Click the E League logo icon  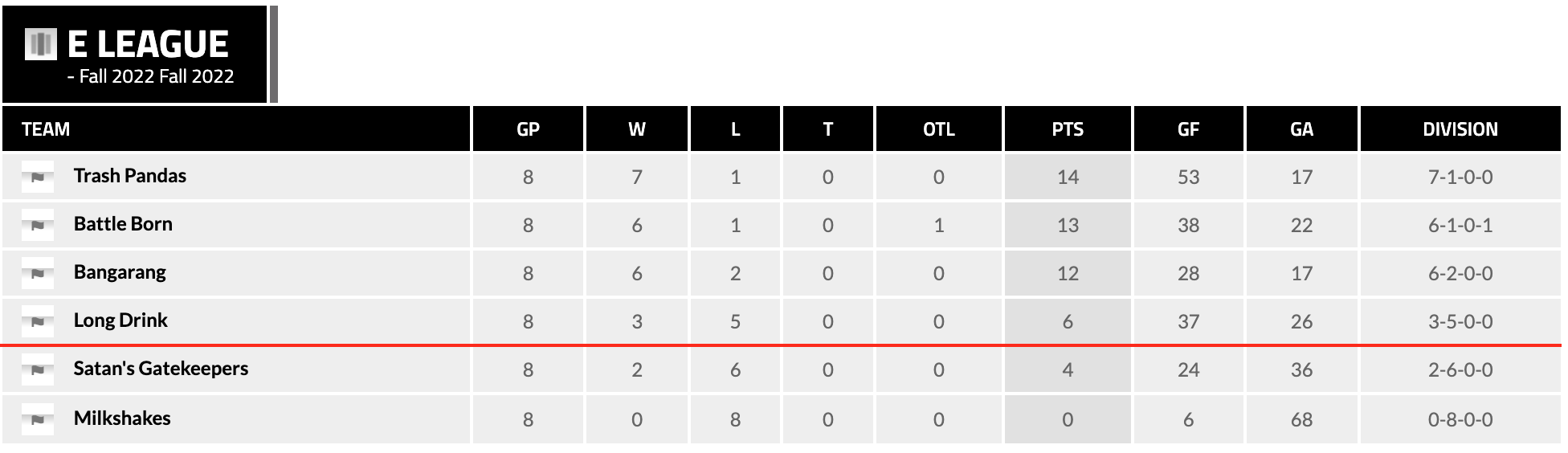coord(41,44)
